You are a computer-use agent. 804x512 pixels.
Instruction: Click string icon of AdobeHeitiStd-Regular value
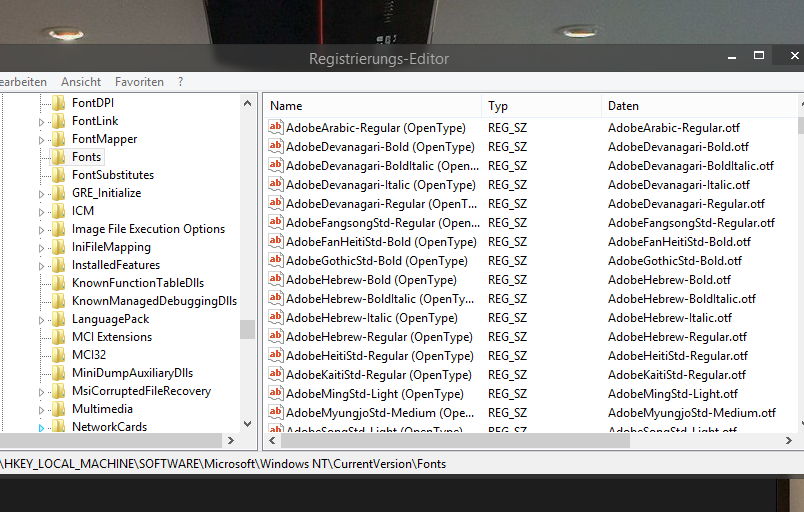(276, 355)
